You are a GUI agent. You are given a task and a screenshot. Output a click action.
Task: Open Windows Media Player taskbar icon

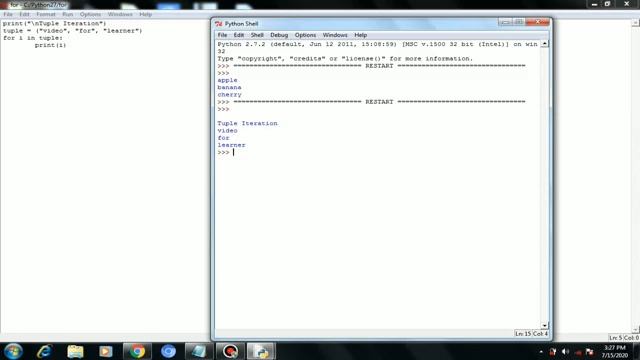(106, 351)
